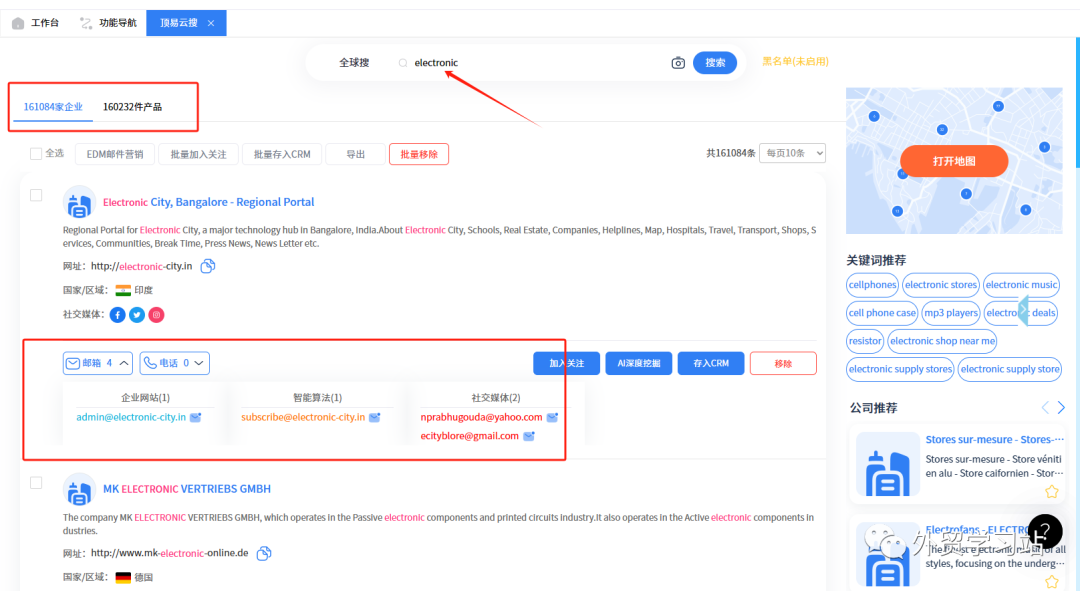The height and width of the screenshot is (591, 1080).
Task: Check the Electronic City Bangalore result checkbox
Action: pyautogui.click(x=36, y=196)
